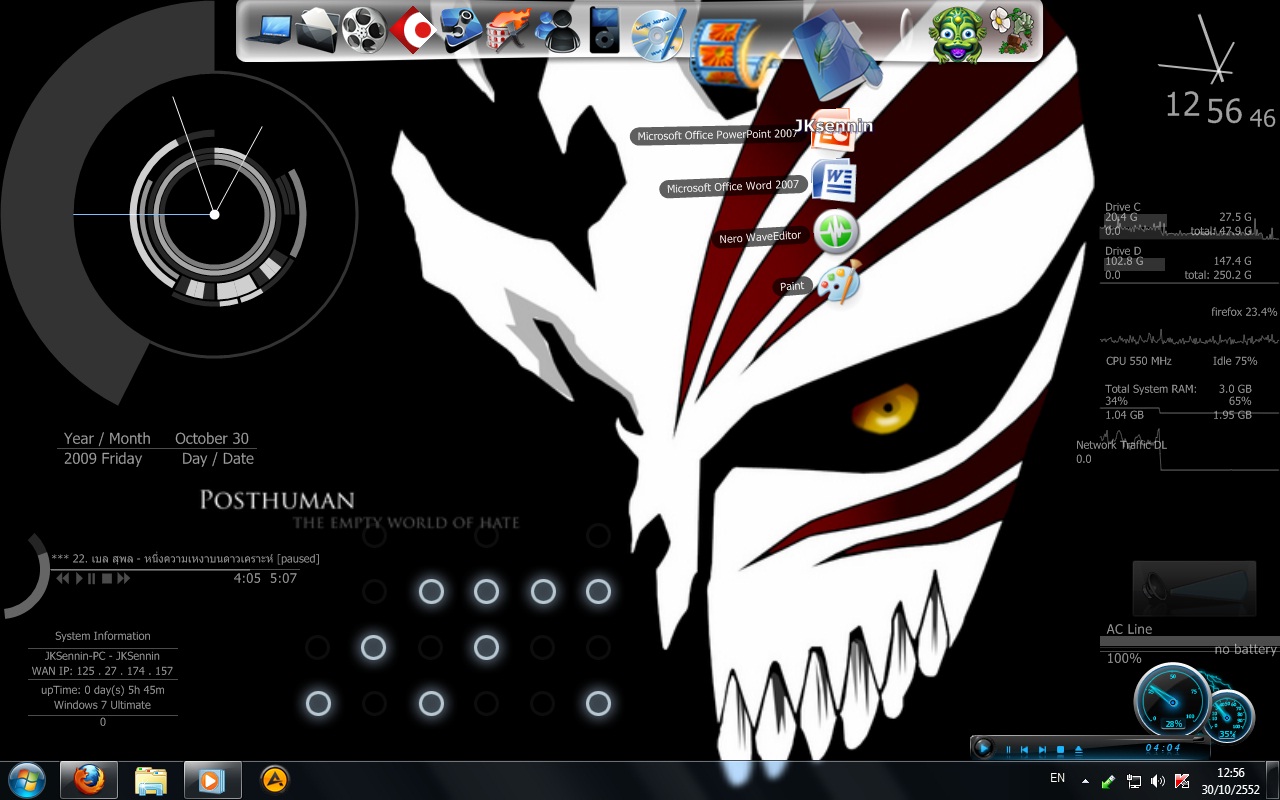Open Windows Explorer folder on the taskbar
1280x800 pixels.
coord(150,779)
